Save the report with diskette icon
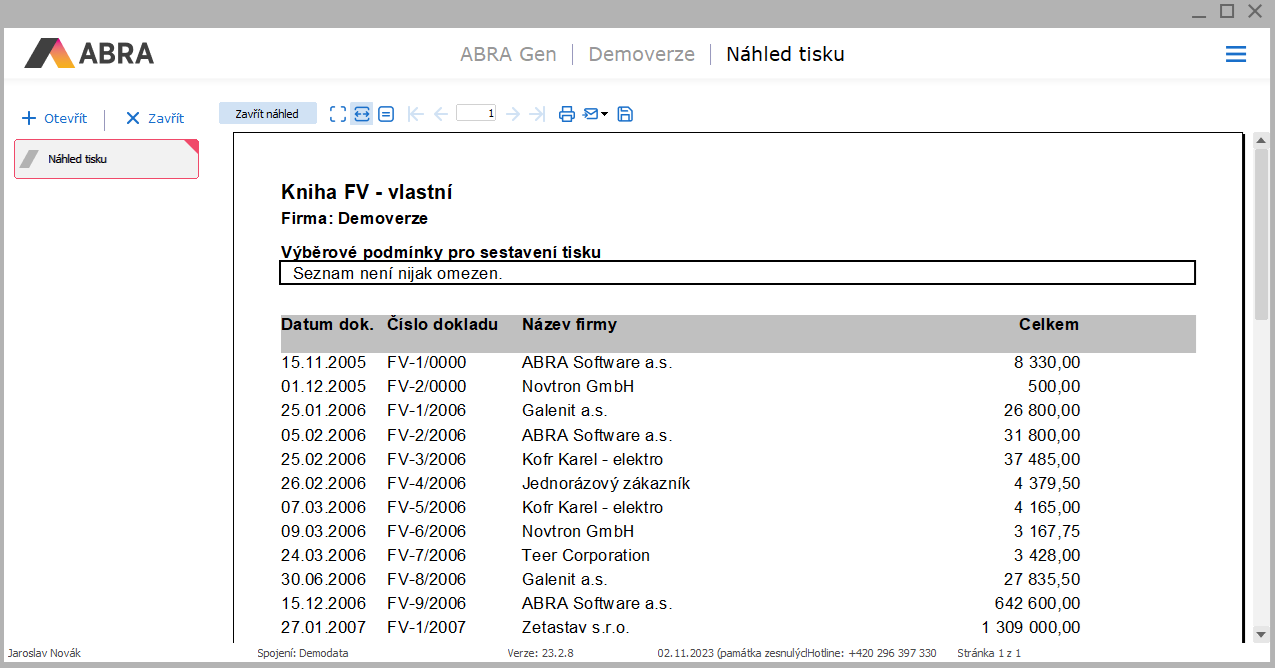Viewport: 1275px width, 668px height. [x=625, y=114]
